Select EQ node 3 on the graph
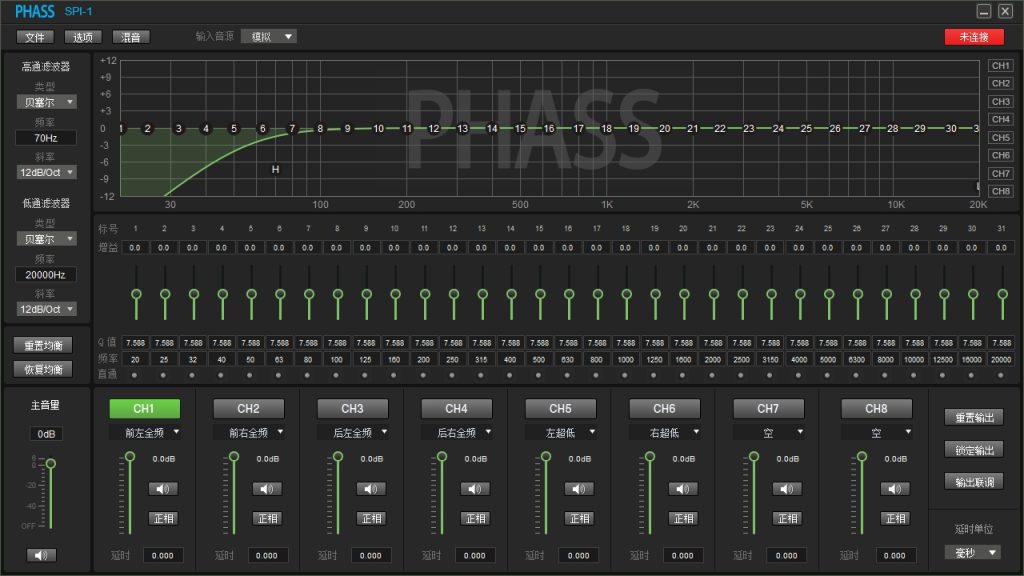This screenshot has width=1024, height=576. click(179, 129)
